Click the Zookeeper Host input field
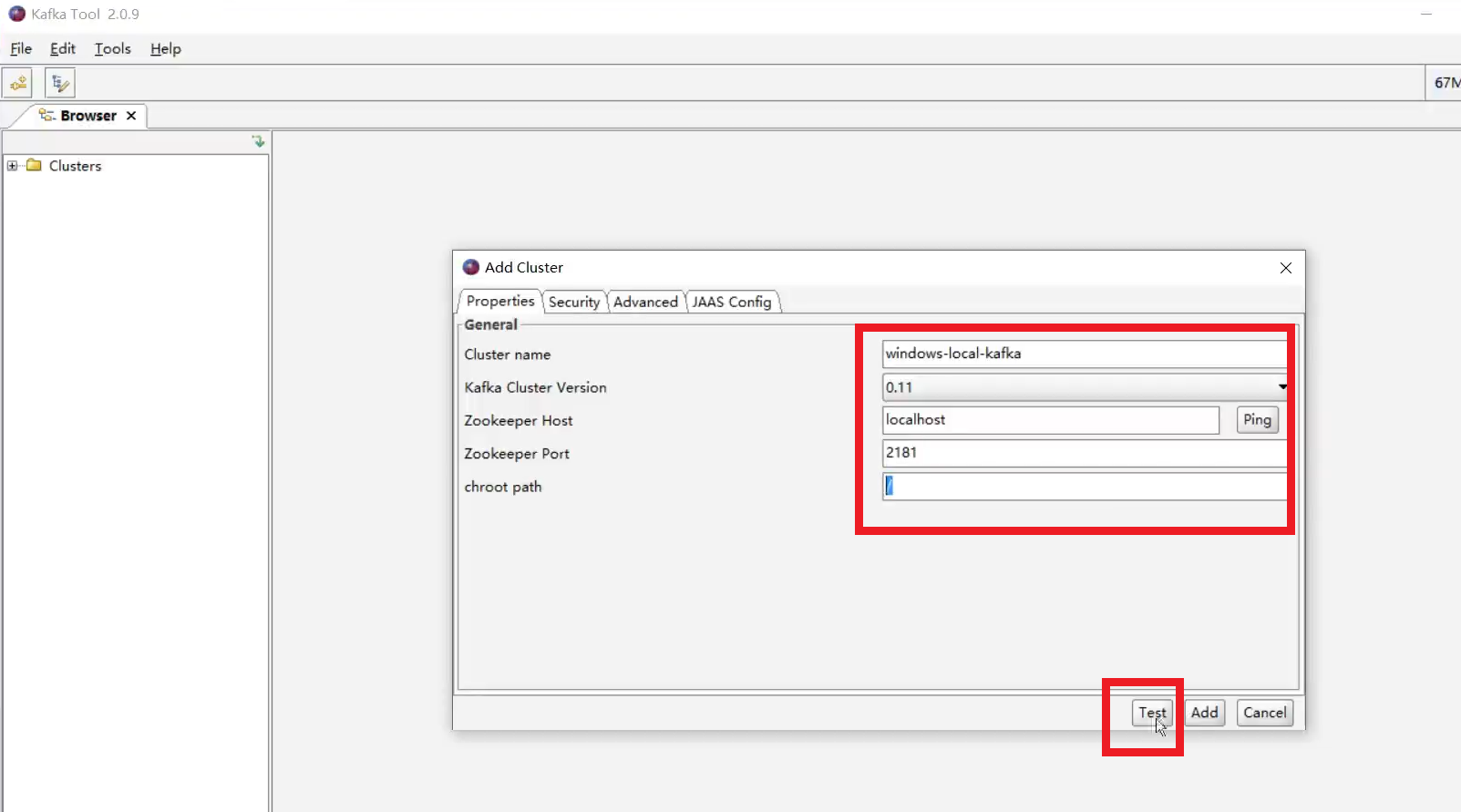1461x812 pixels. pyautogui.click(x=1051, y=420)
